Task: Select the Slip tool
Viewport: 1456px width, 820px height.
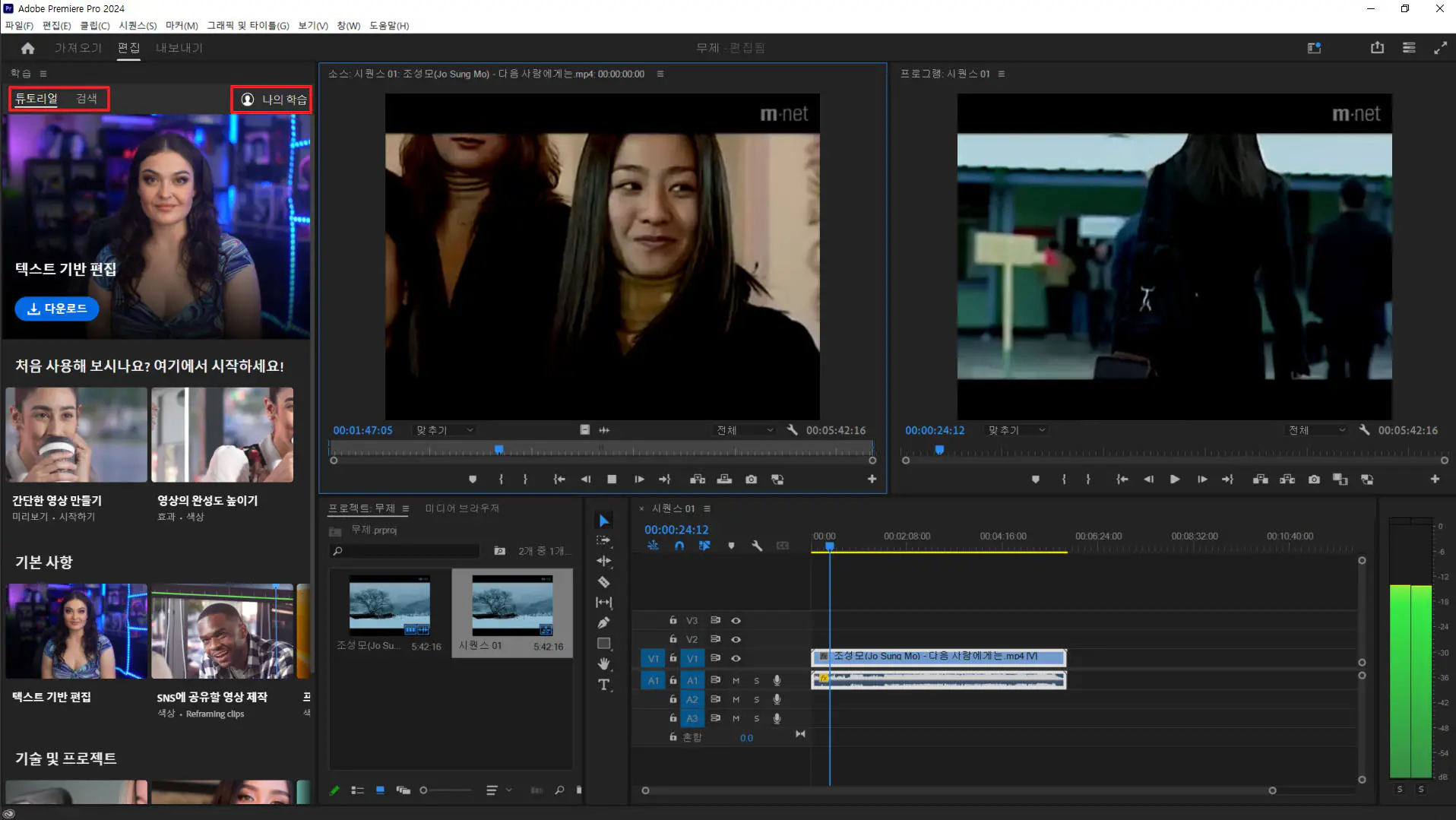Action: pyautogui.click(x=604, y=603)
